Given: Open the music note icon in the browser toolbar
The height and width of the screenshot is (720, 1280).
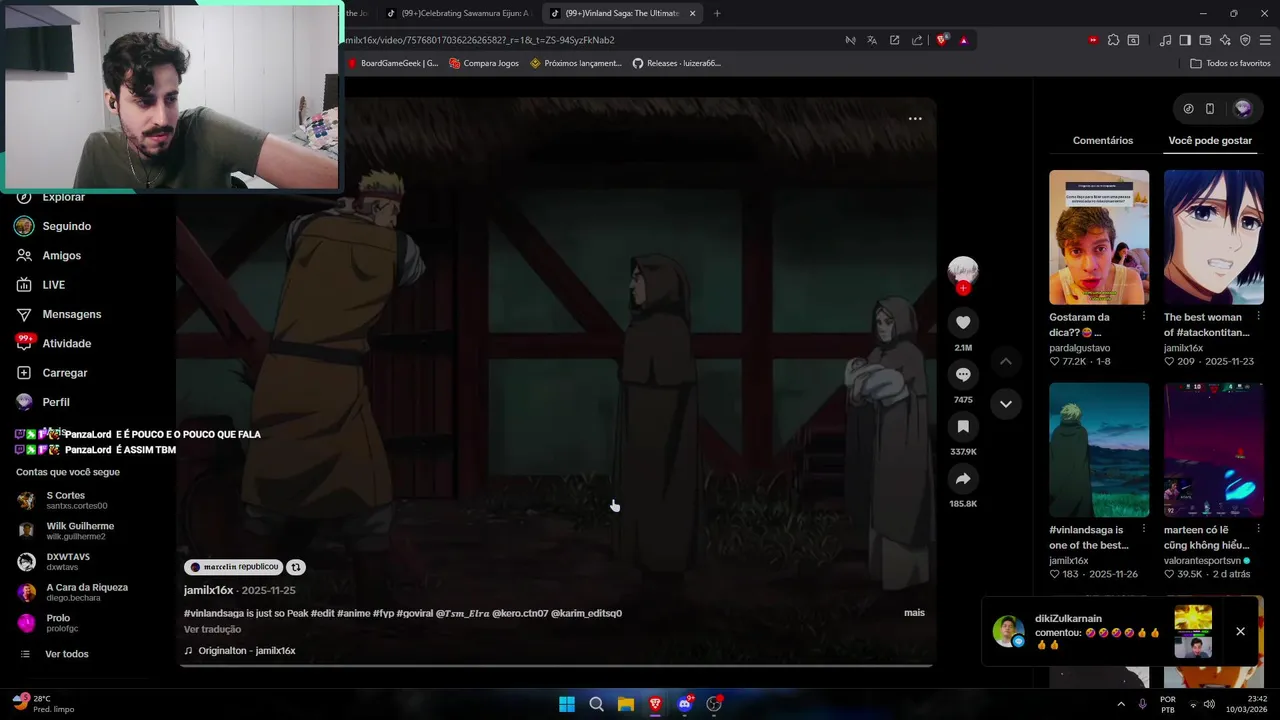Looking at the screenshot, I should pyautogui.click(x=1165, y=40).
